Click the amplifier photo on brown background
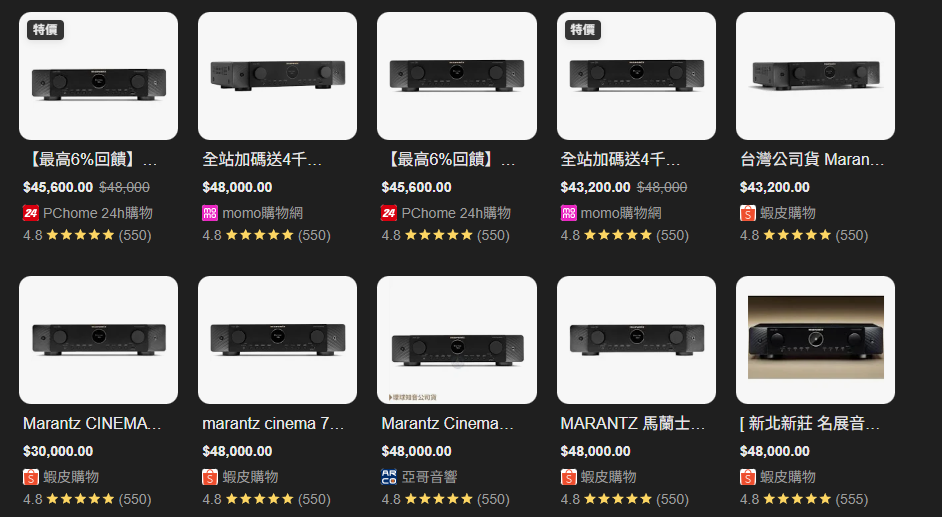Viewport: 942px width, 517px height. click(x=815, y=337)
